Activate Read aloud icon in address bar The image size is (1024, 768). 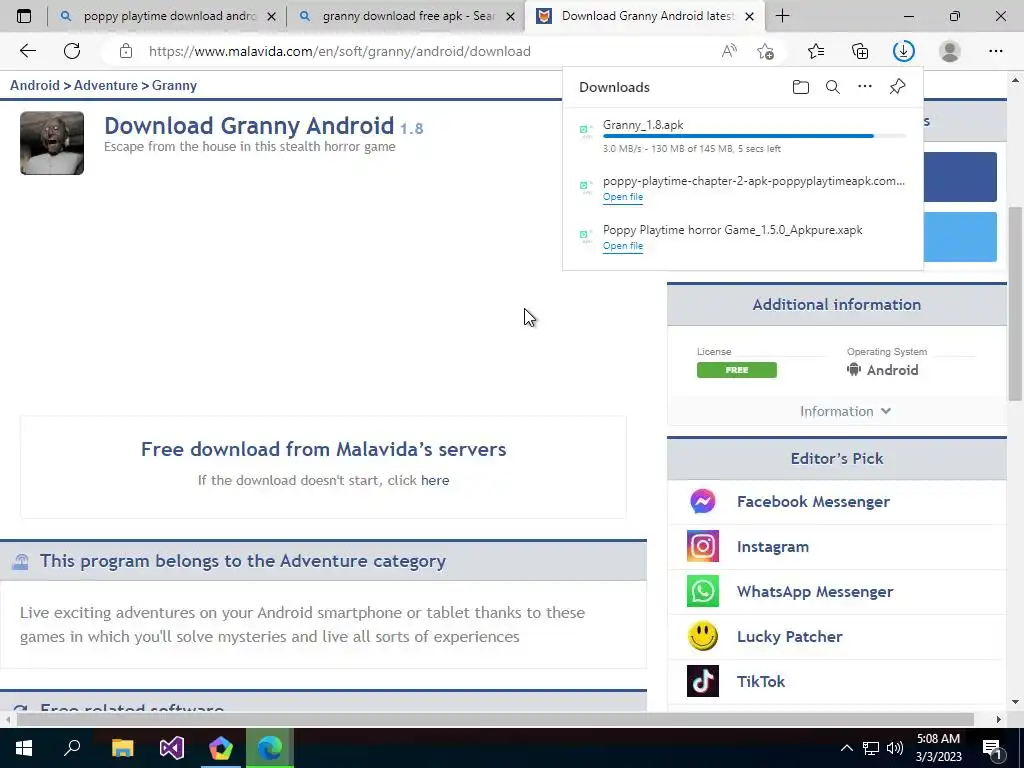(729, 51)
